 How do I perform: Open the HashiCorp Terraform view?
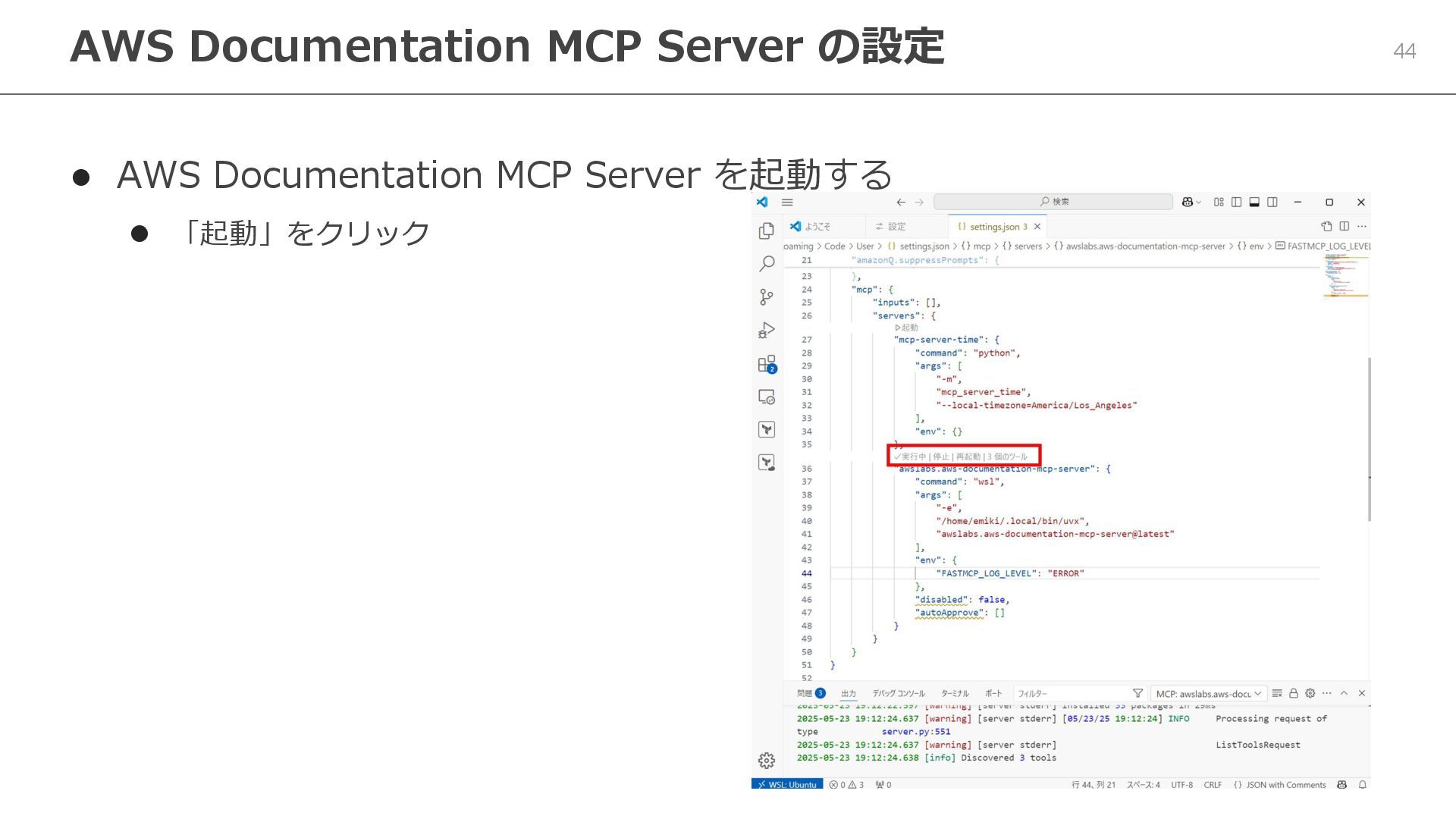click(767, 430)
